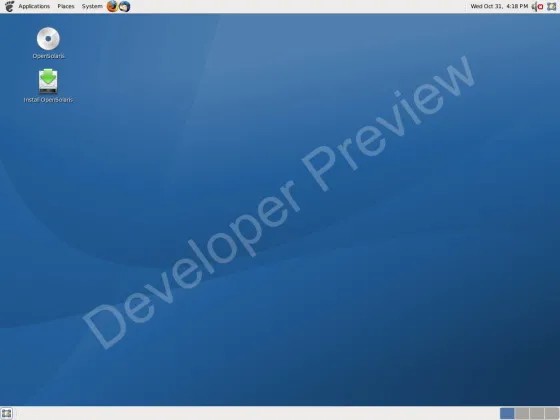Open the Places menu
The width and height of the screenshot is (560, 420).
66,6
